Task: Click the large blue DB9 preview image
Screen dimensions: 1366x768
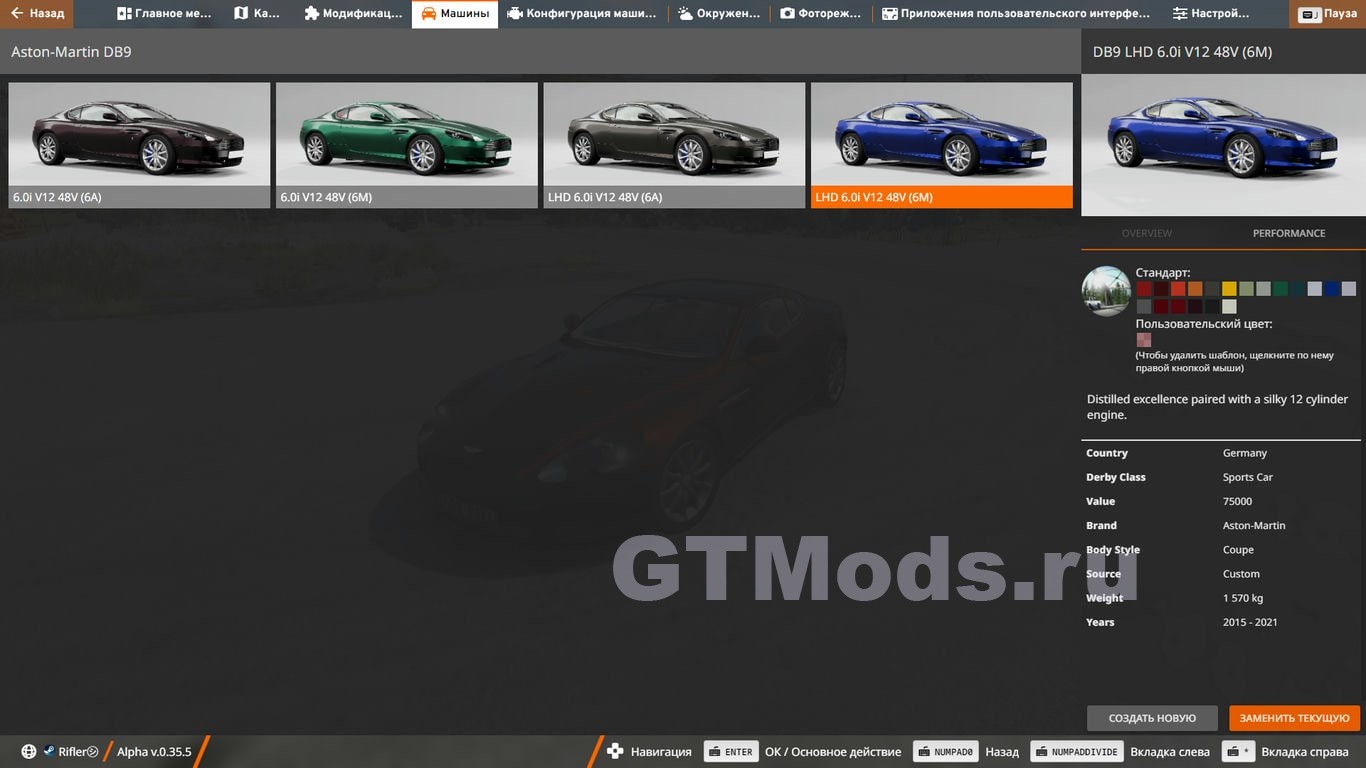Action: pyautogui.click(x=1223, y=145)
